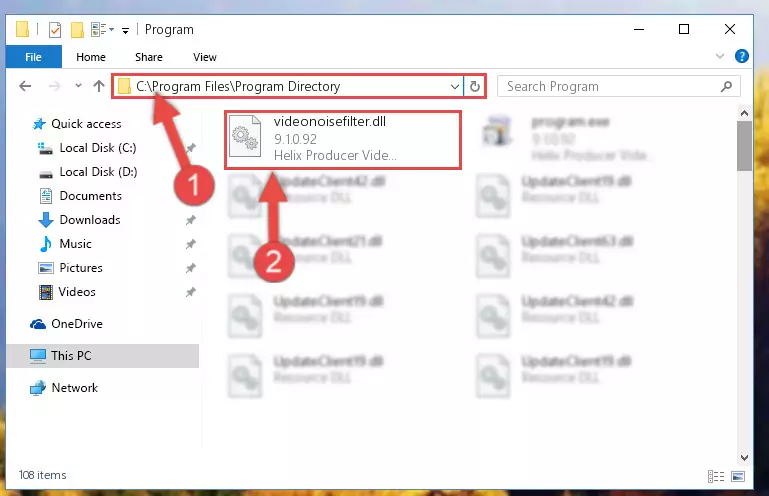
Task: Click the Downloads blue arrow icon
Action: 46,220
